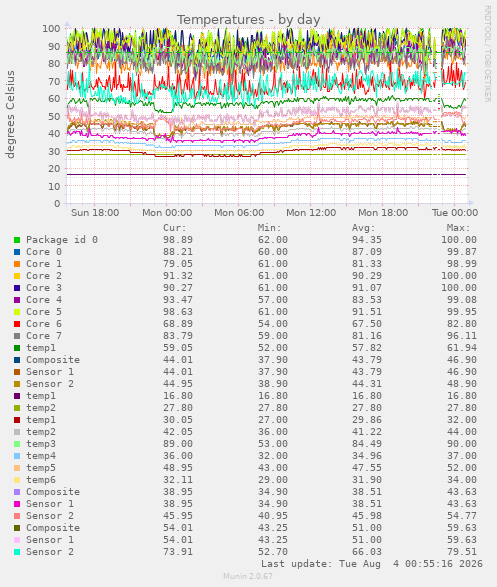Click the orange Core 1 legend swatch

pos(17,264)
